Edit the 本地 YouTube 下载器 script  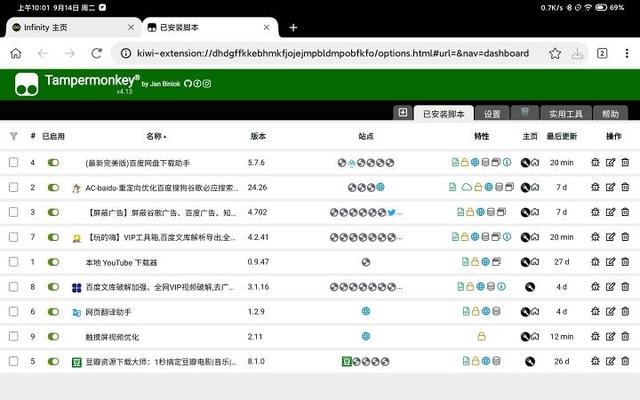pyautogui.click(x=610, y=262)
